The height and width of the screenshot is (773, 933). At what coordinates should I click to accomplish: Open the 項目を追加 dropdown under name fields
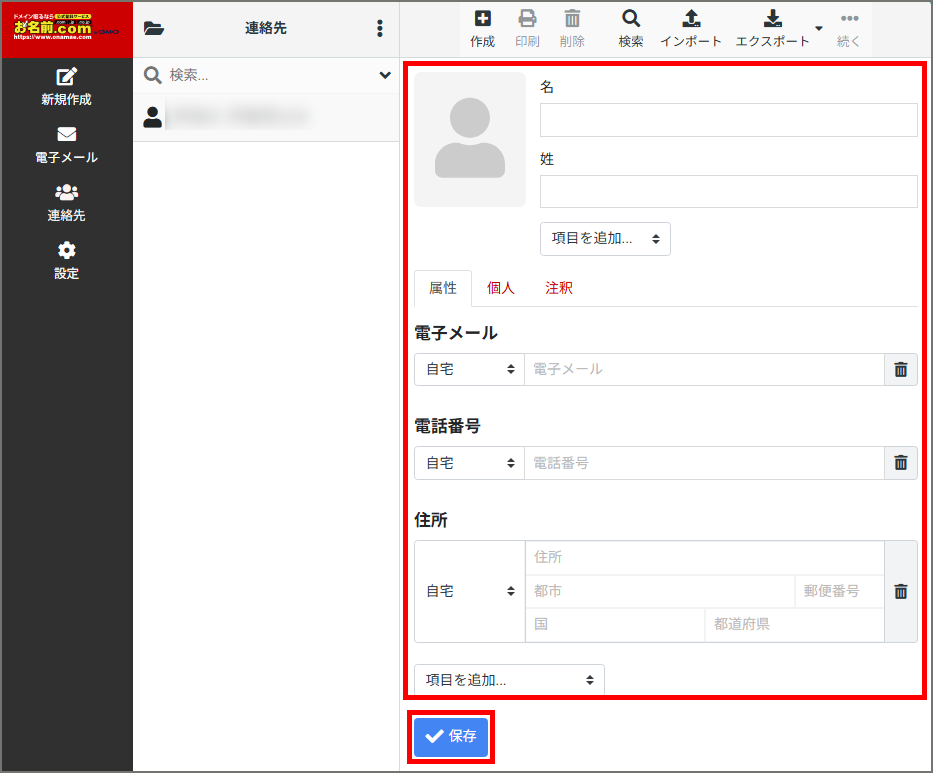[605, 239]
